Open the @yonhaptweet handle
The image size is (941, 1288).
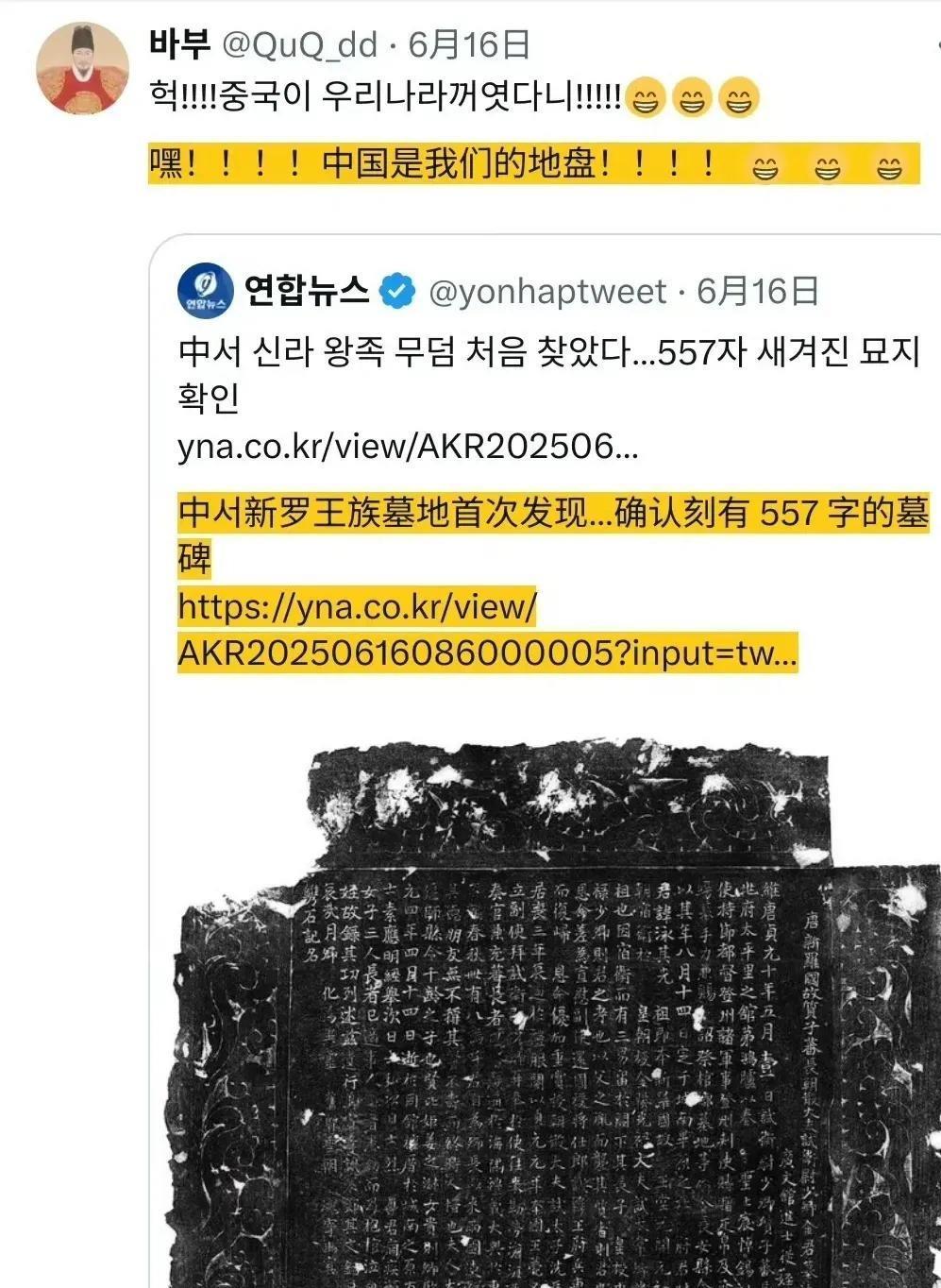coord(547,292)
